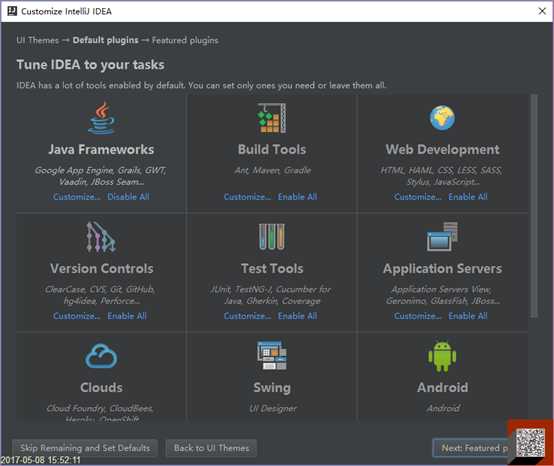Viewport: 554px width, 466px height.
Task: Open Customize link under Application Servers
Action: tap(418, 316)
